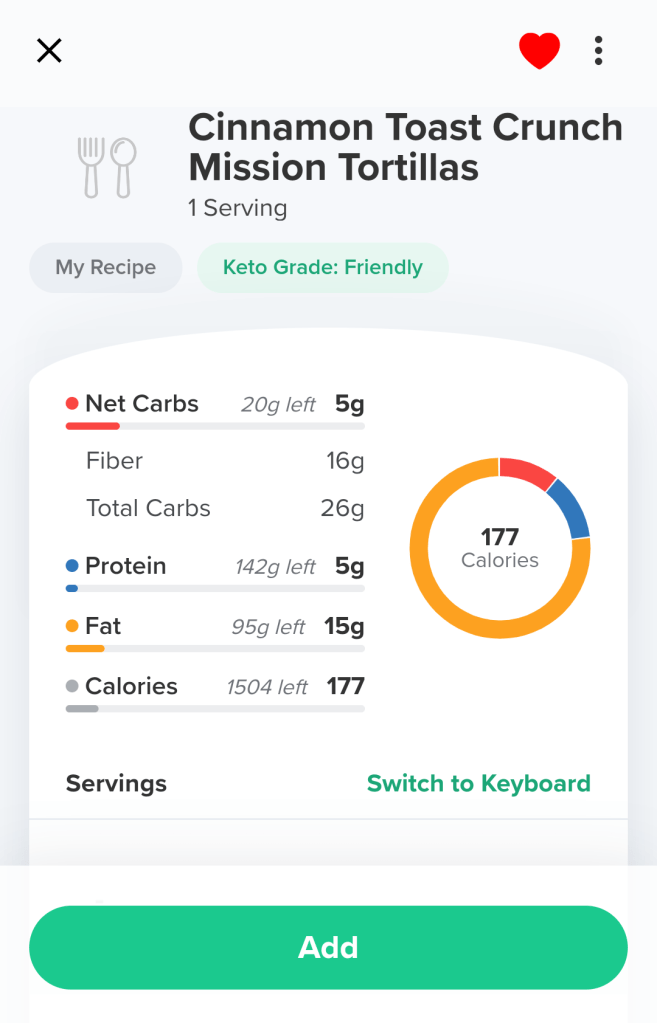Close the recipe detail screen

(49, 51)
